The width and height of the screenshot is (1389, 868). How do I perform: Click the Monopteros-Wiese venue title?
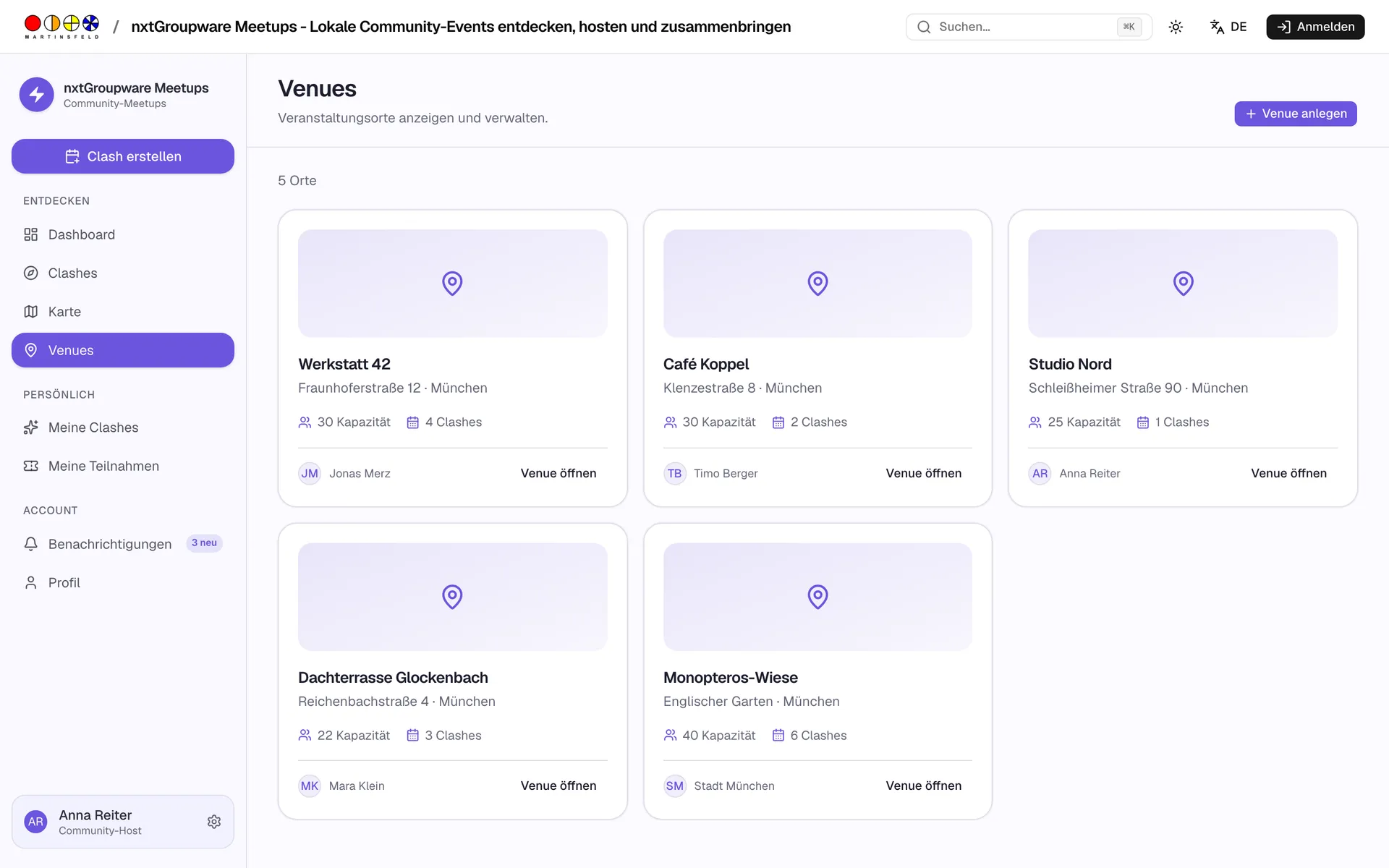click(x=731, y=678)
